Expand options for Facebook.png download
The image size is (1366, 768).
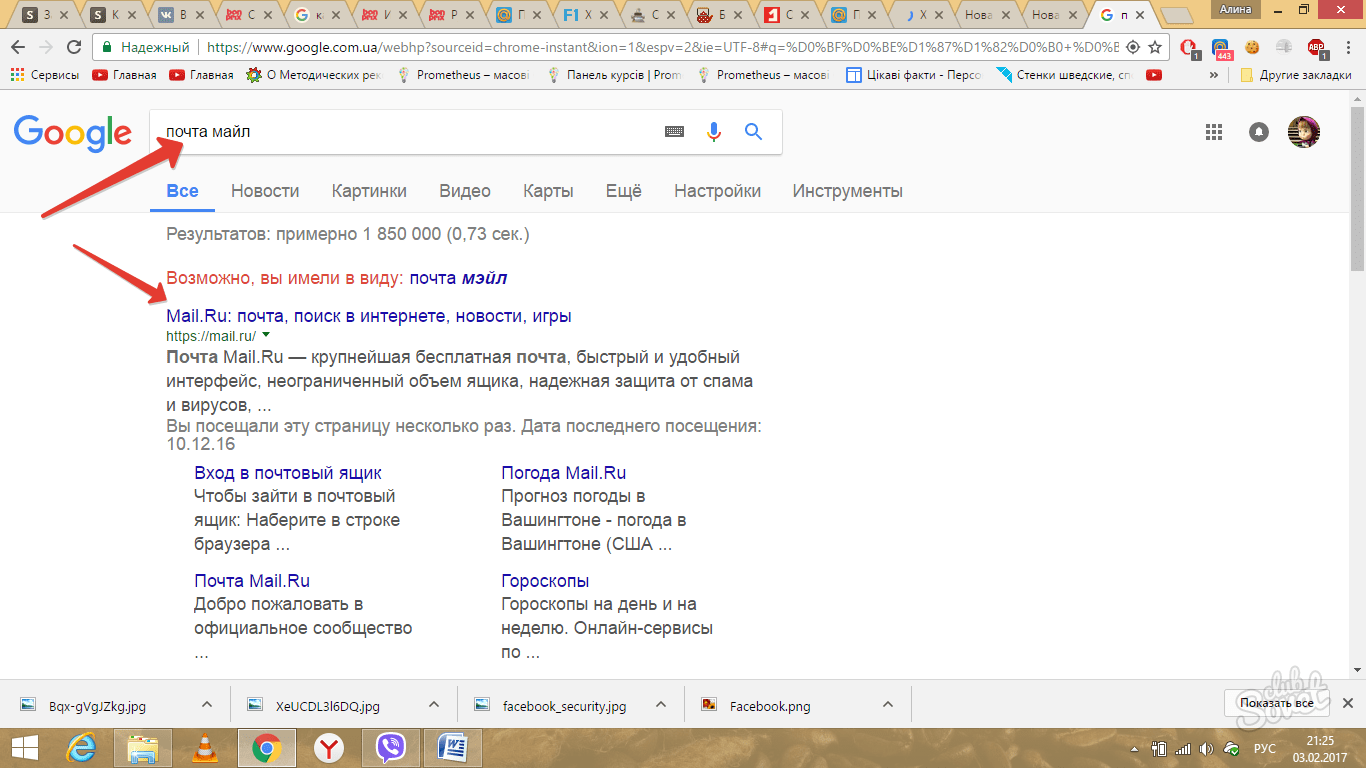[888, 704]
